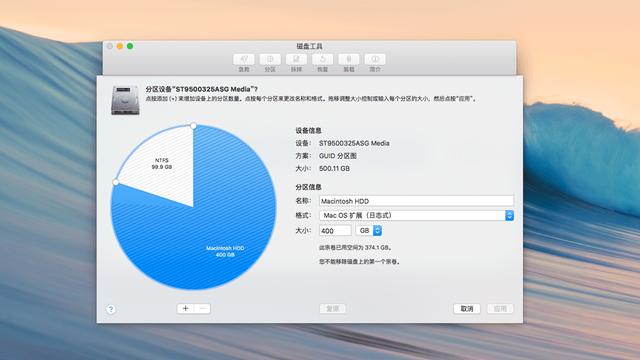The width and height of the screenshot is (640, 360).
Task: Remove the partition with the minus button
Action: pos(202,309)
